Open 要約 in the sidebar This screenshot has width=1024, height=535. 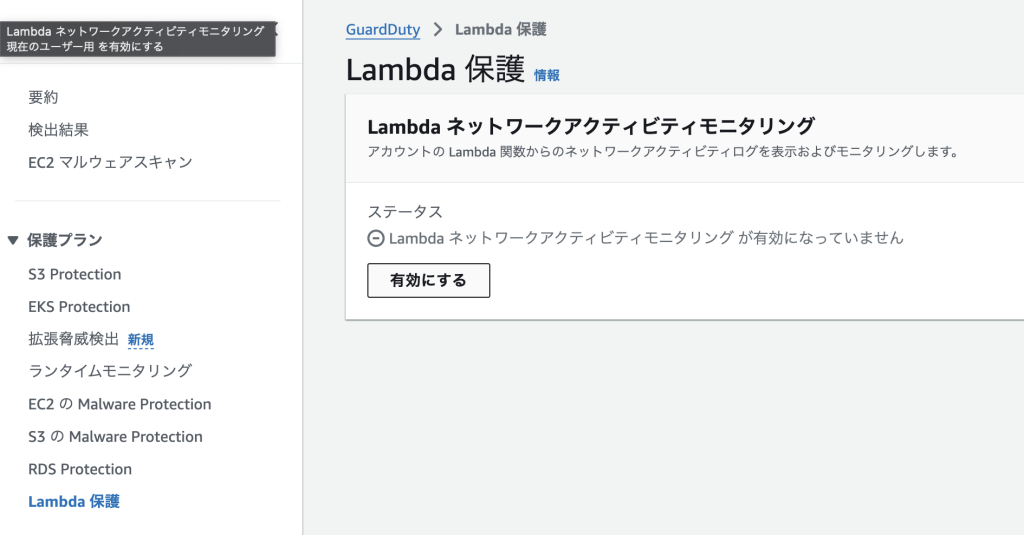point(43,97)
